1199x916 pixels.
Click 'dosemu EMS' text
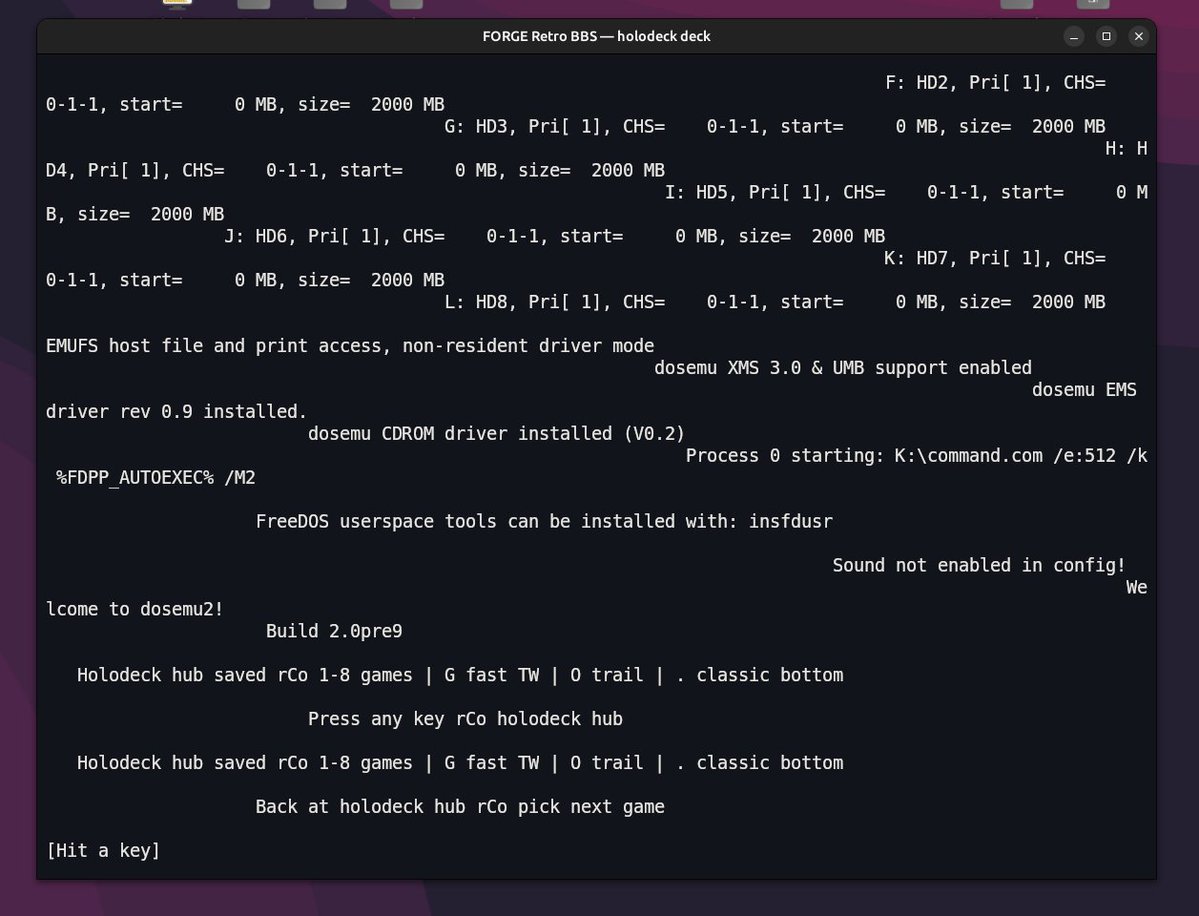(1084, 390)
